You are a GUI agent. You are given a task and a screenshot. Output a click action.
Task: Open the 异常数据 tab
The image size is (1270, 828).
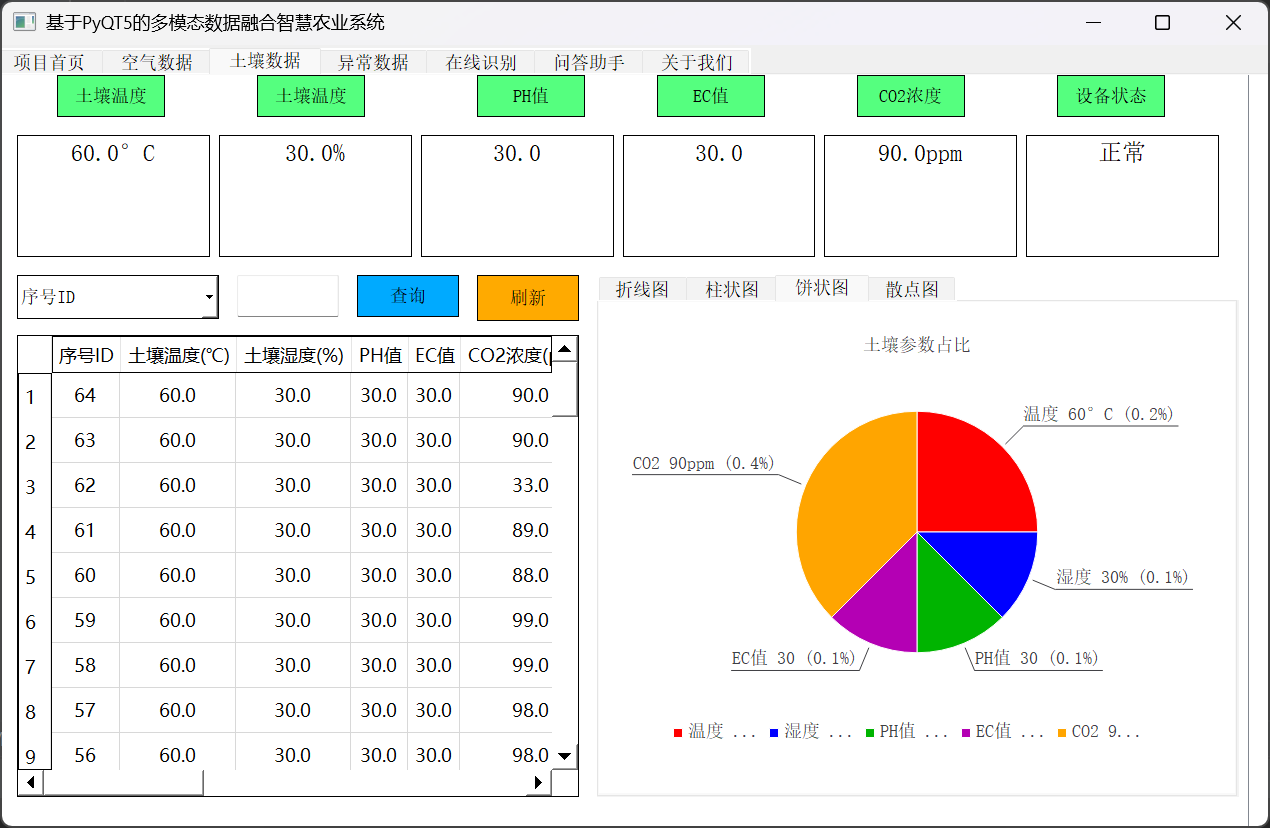(x=373, y=62)
